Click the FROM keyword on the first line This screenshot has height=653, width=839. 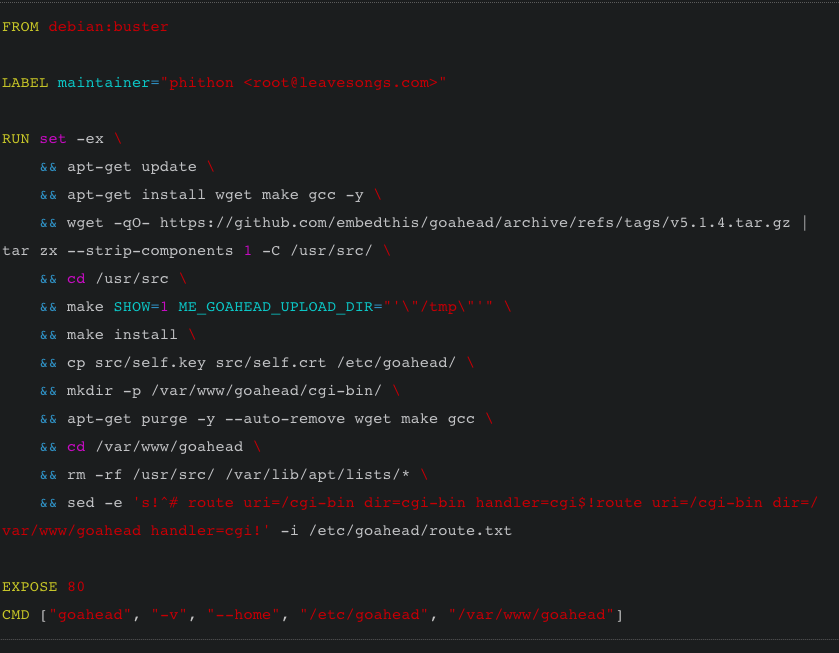click(20, 27)
